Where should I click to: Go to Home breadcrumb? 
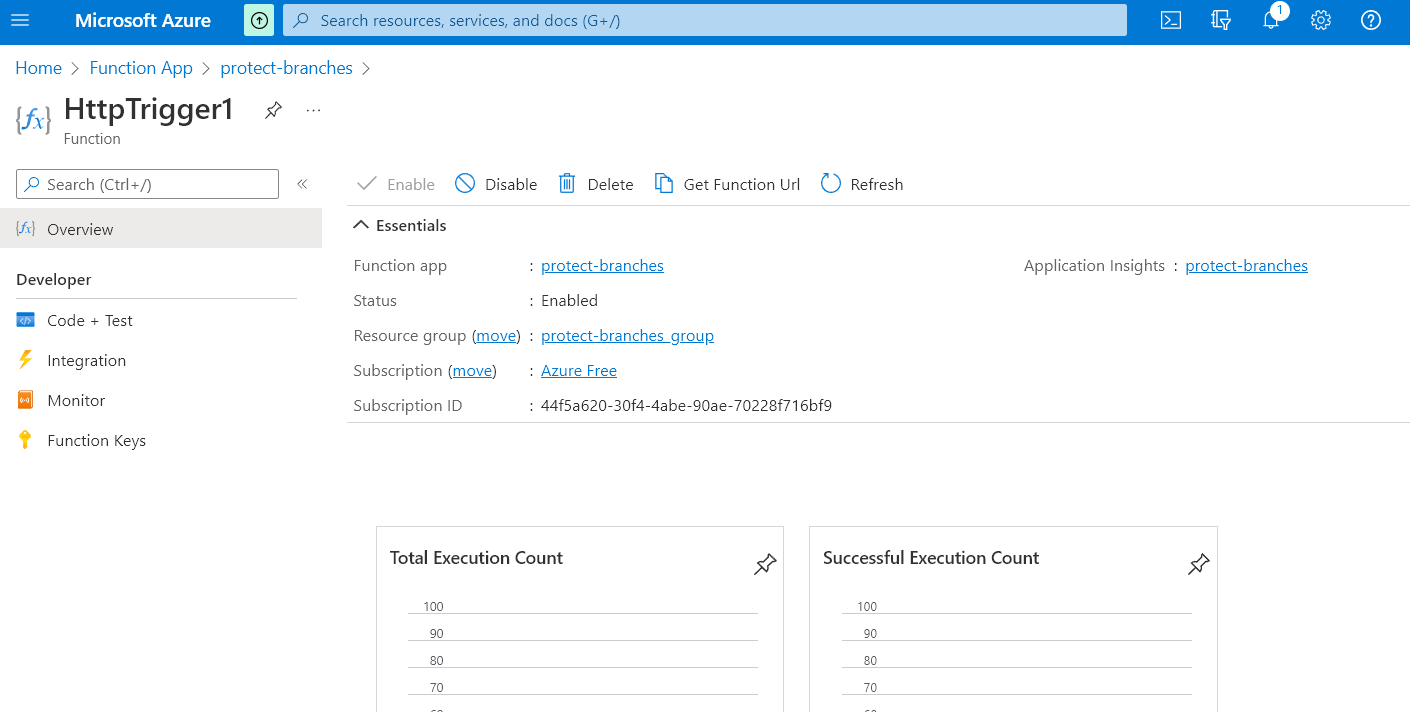pyautogui.click(x=38, y=68)
